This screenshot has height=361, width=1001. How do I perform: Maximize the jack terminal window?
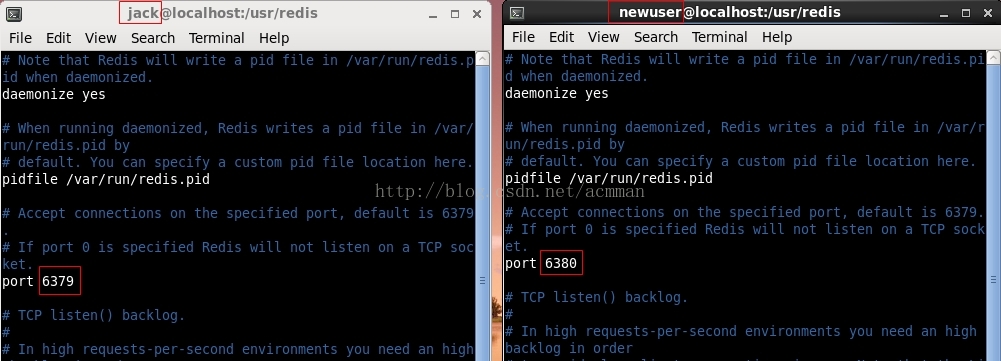455,14
